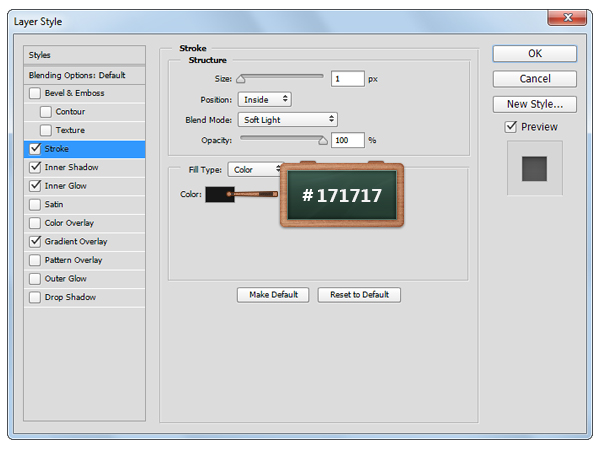
Task: Uncheck the Inner Shadow effect
Action: (36, 167)
